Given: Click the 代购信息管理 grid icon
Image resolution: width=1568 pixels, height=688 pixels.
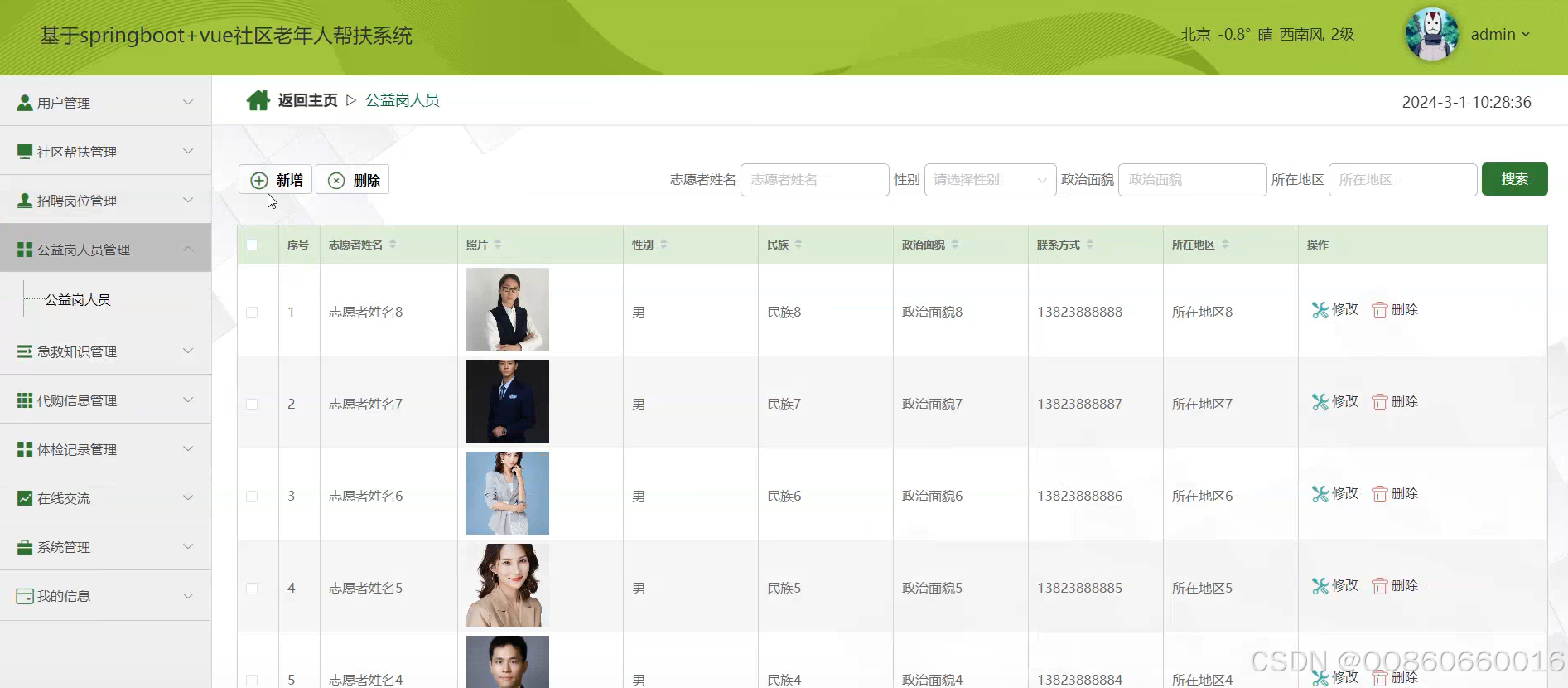Looking at the screenshot, I should (25, 400).
